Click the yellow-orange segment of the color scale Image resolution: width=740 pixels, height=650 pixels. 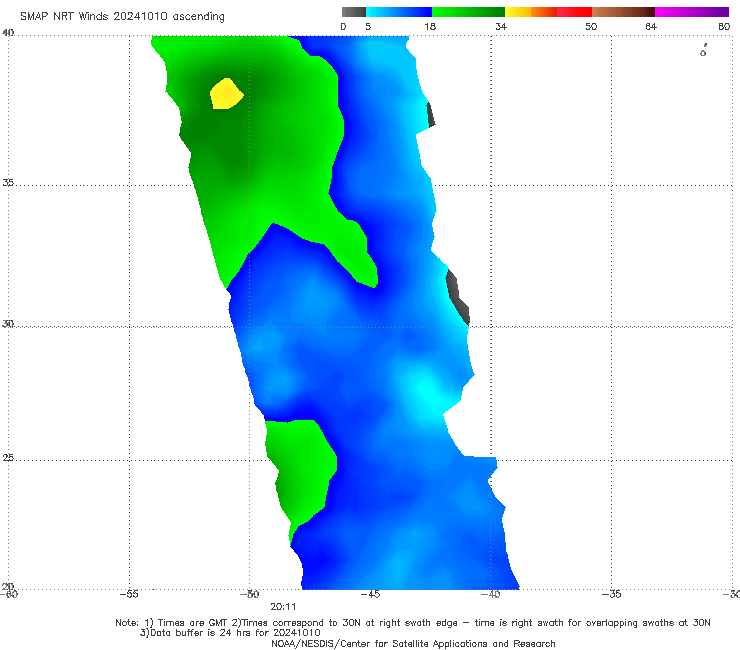[x=531, y=12]
